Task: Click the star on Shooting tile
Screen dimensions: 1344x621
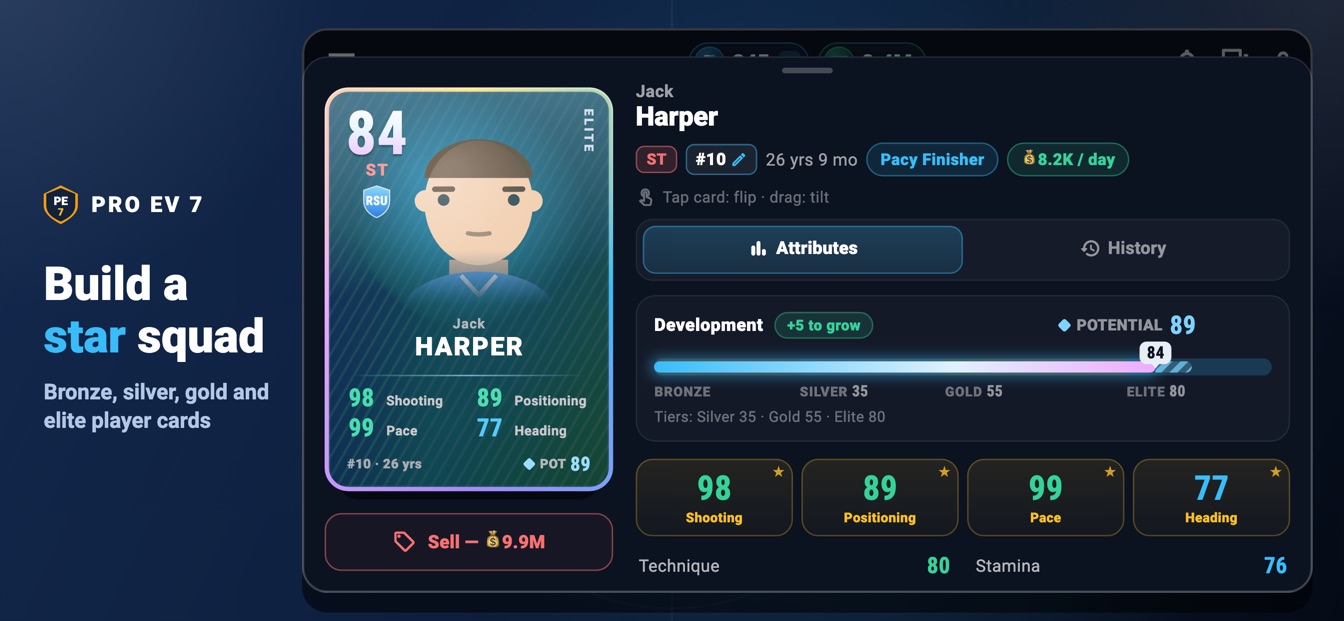Action: click(778, 472)
